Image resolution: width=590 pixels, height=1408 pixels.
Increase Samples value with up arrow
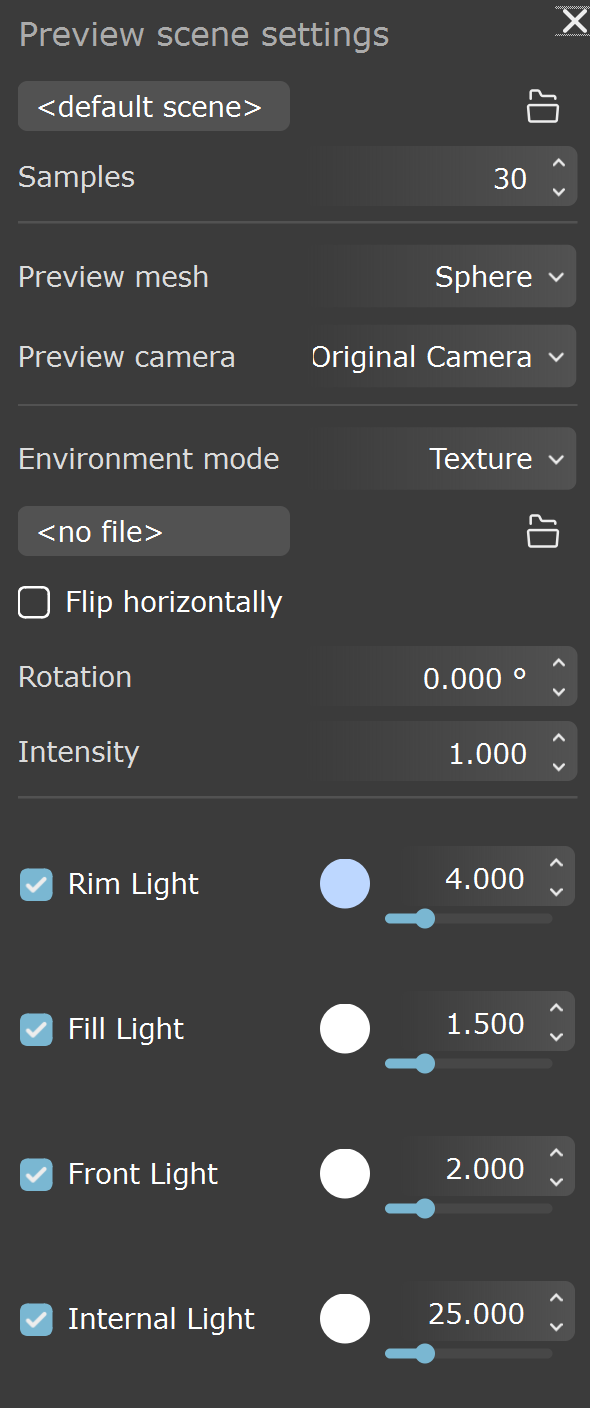tap(559, 163)
